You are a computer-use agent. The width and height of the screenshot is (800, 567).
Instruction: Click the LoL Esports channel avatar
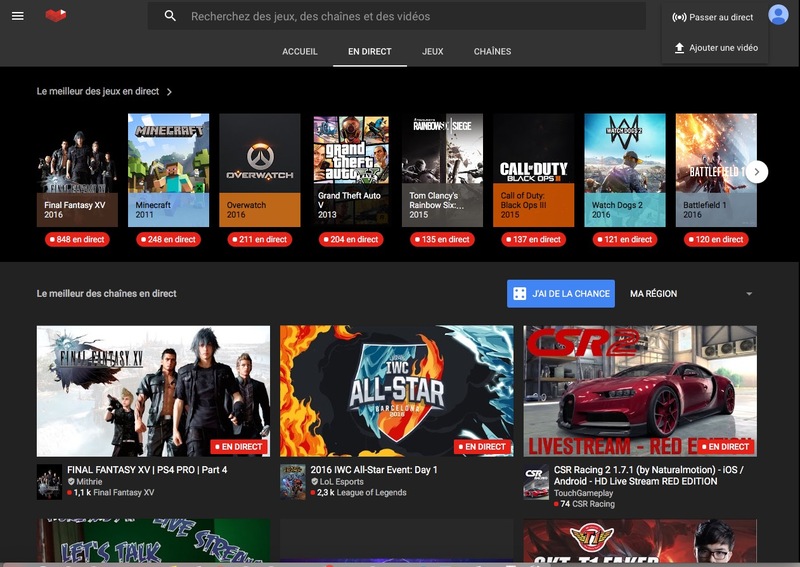click(293, 482)
